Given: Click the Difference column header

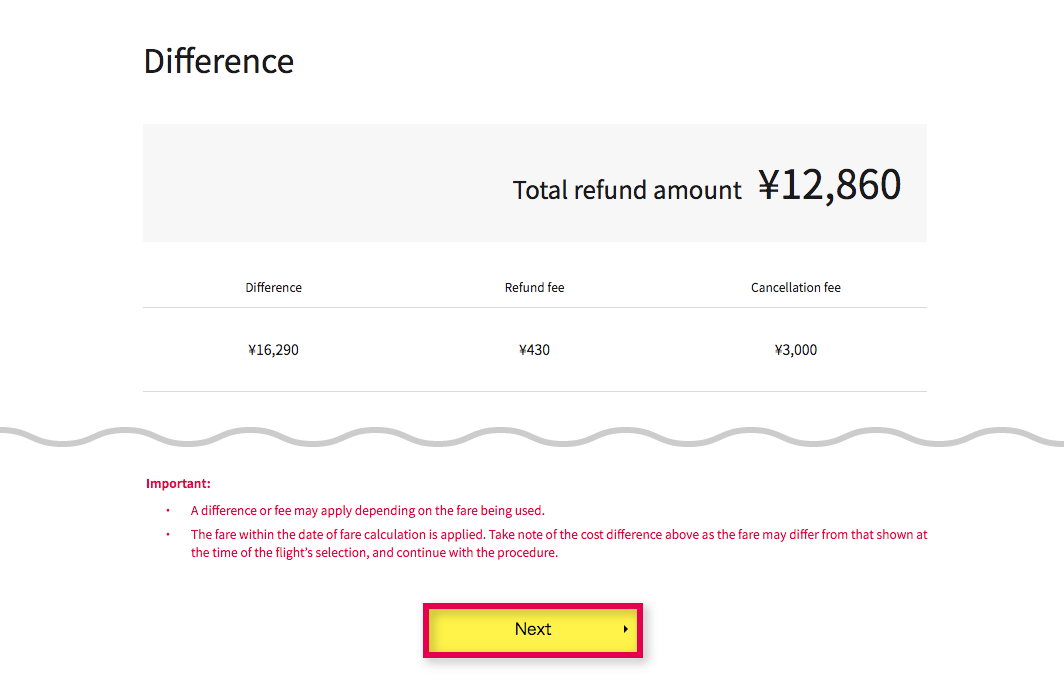Looking at the screenshot, I should pos(273,288).
